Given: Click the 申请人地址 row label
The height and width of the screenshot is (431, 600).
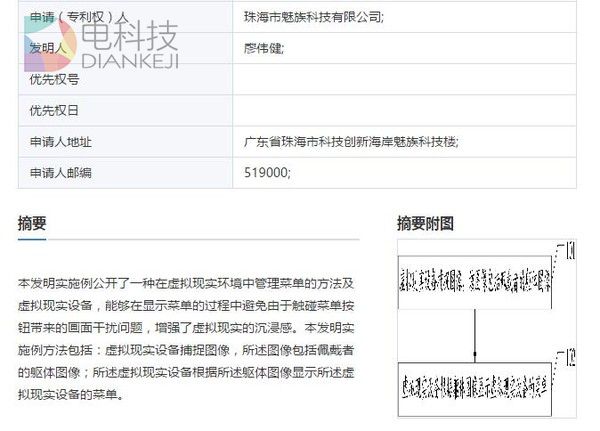Looking at the screenshot, I should click(x=60, y=142).
